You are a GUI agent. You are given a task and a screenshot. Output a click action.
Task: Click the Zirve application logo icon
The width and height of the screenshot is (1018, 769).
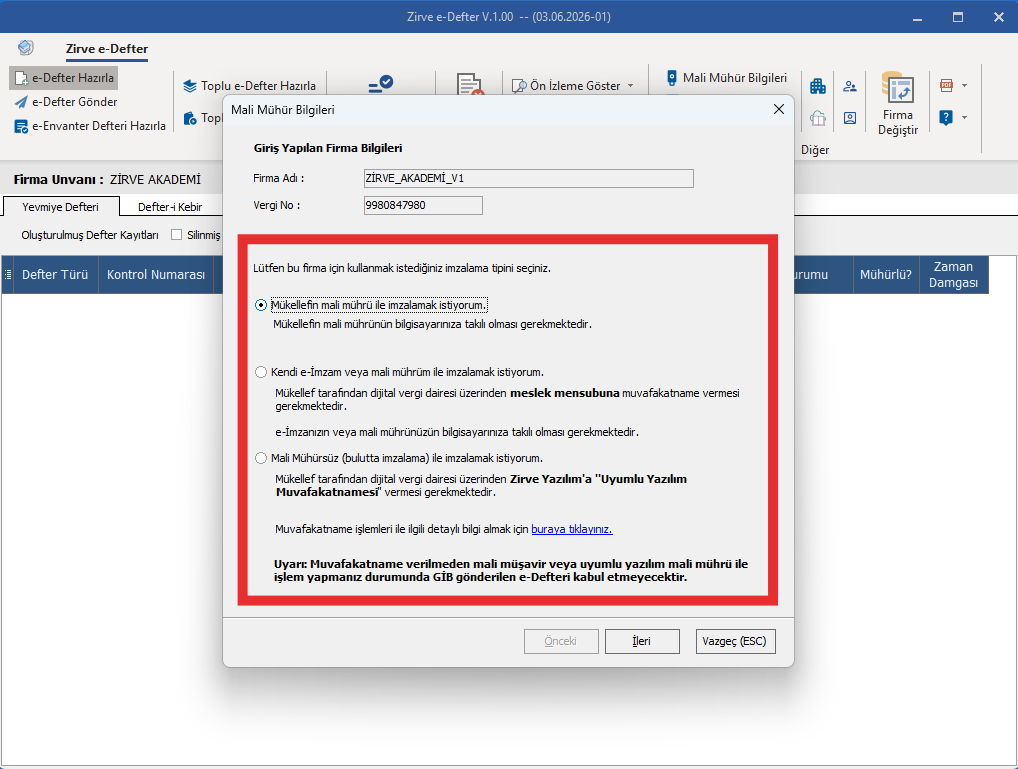pyautogui.click(x=25, y=47)
